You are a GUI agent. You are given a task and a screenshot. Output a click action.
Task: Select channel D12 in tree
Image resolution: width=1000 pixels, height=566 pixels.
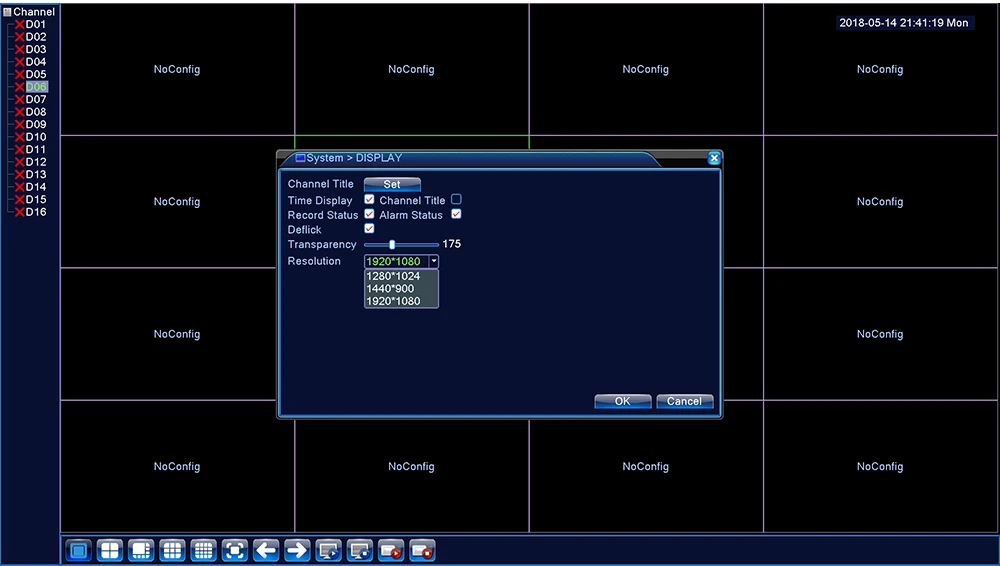[x=36, y=162]
